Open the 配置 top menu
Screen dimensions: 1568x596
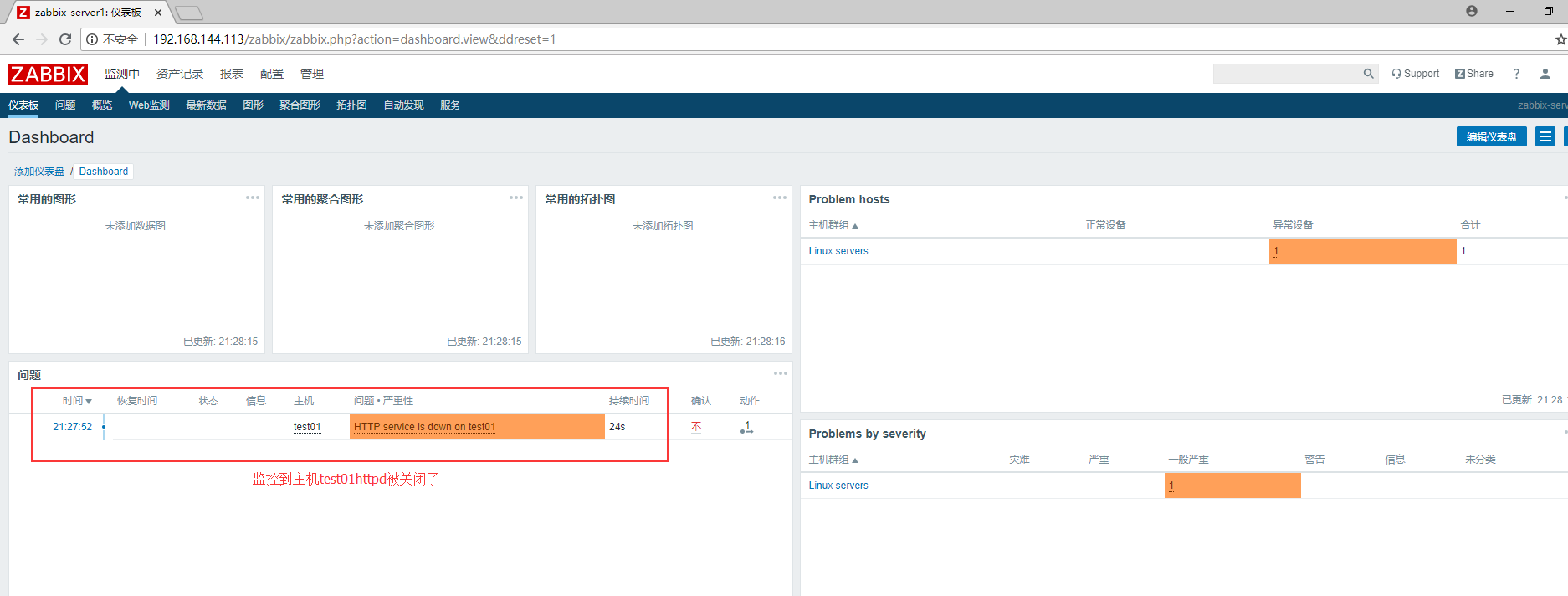(272, 74)
